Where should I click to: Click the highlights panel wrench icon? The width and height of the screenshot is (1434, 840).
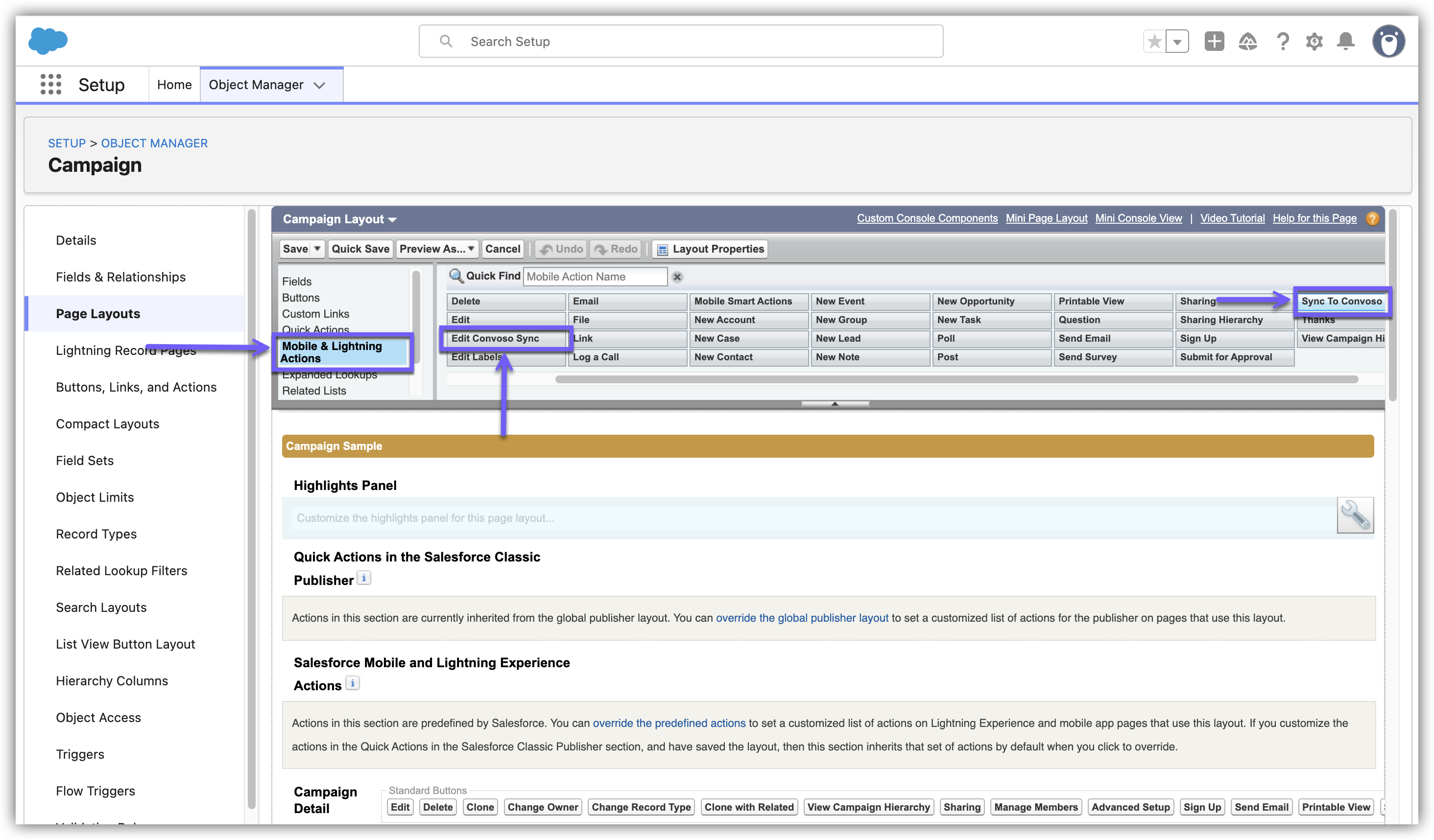(x=1355, y=515)
